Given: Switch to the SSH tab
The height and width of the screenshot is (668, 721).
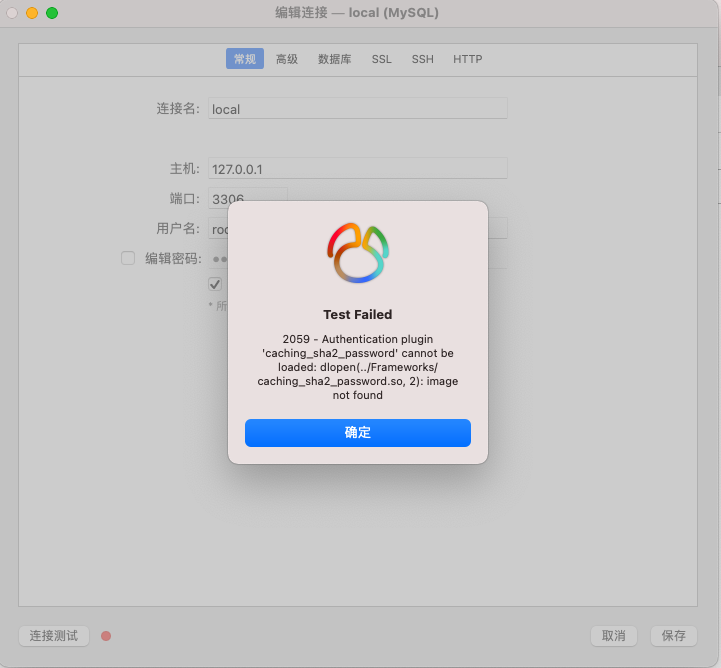Looking at the screenshot, I should tap(423, 59).
